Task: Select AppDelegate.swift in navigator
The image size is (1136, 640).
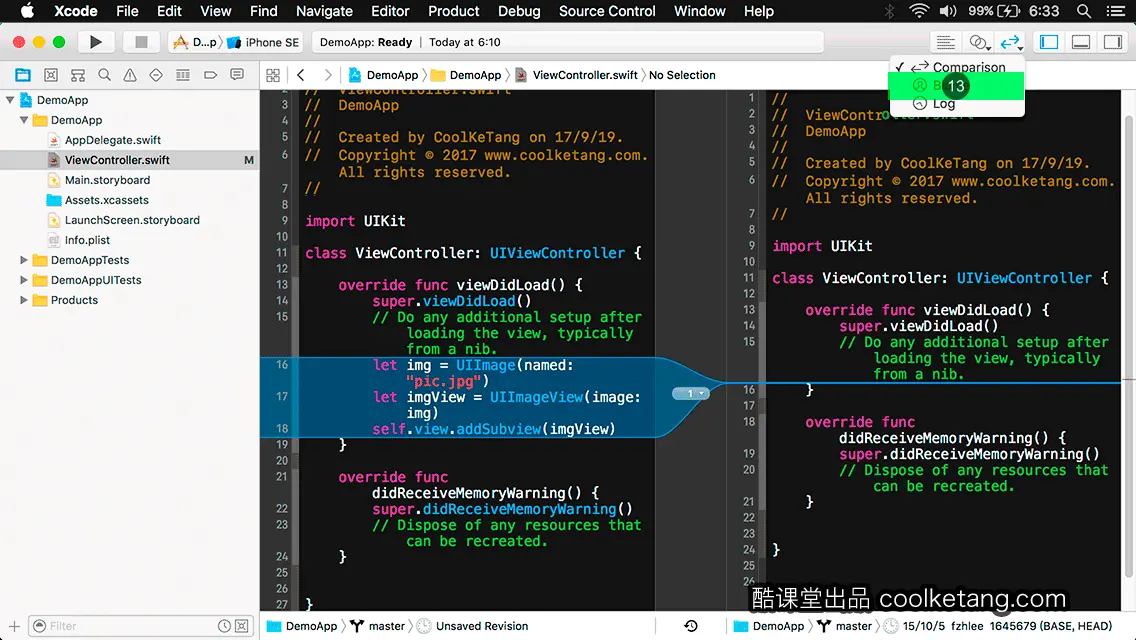Action: [x=112, y=140]
